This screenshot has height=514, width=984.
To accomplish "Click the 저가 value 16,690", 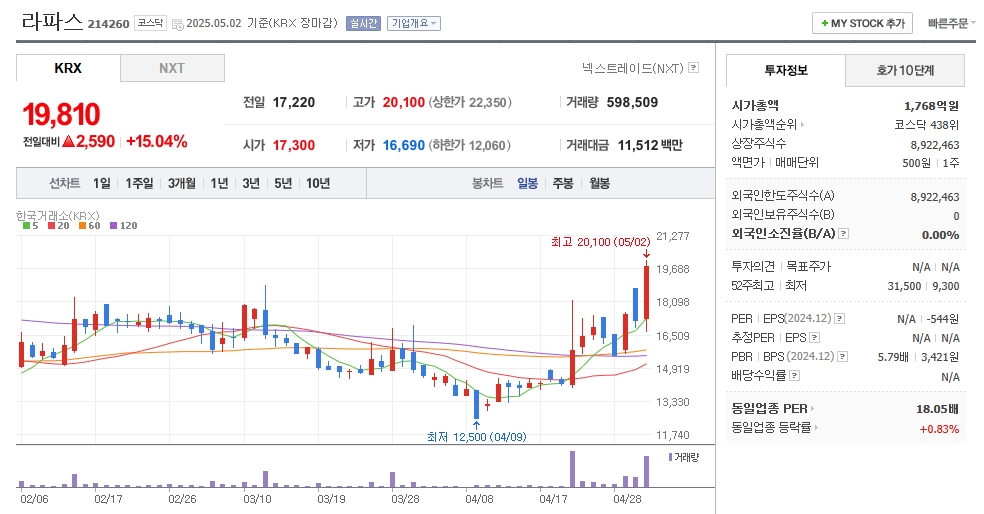I will (404, 146).
